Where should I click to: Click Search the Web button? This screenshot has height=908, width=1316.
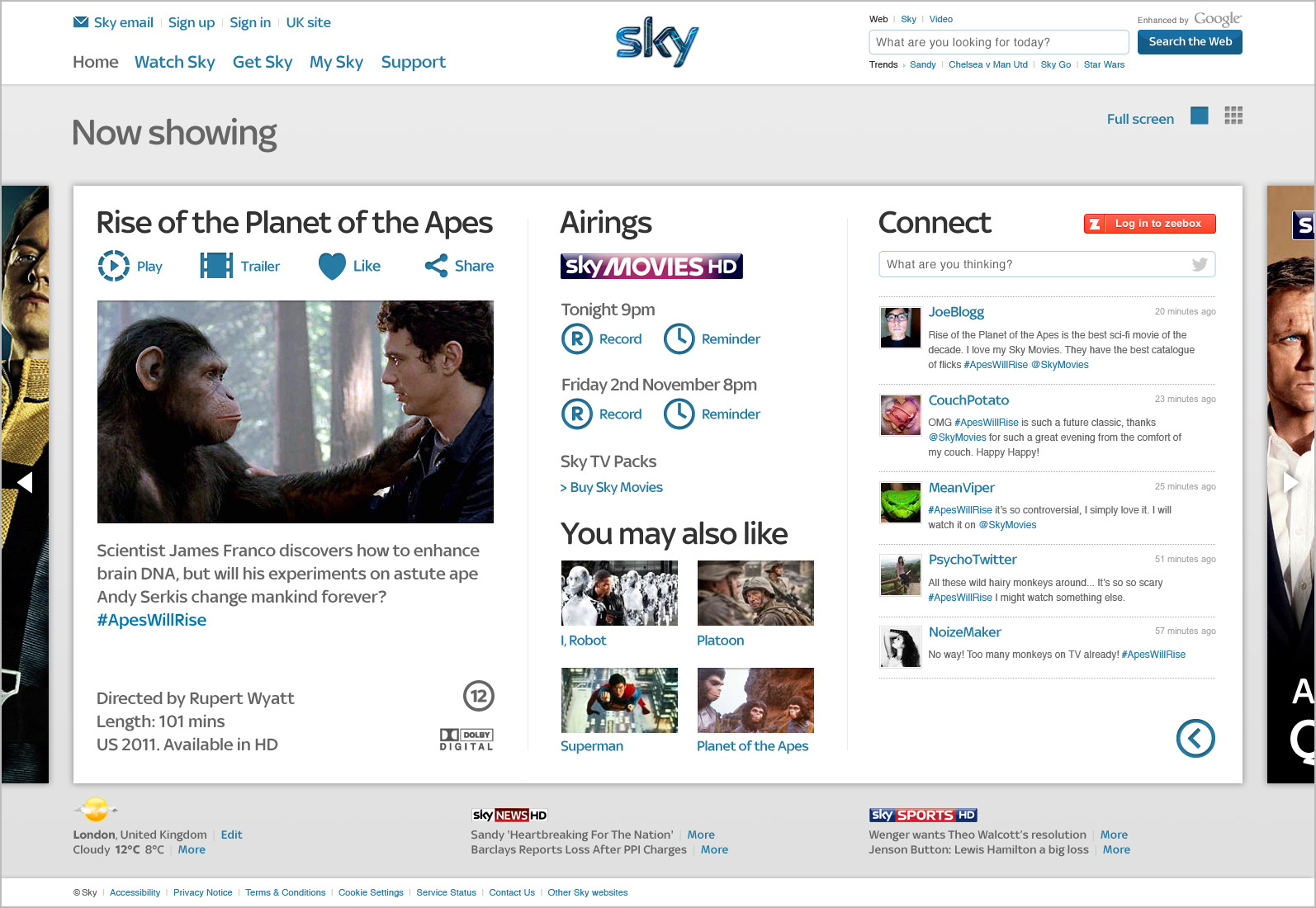click(x=1190, y=41)
